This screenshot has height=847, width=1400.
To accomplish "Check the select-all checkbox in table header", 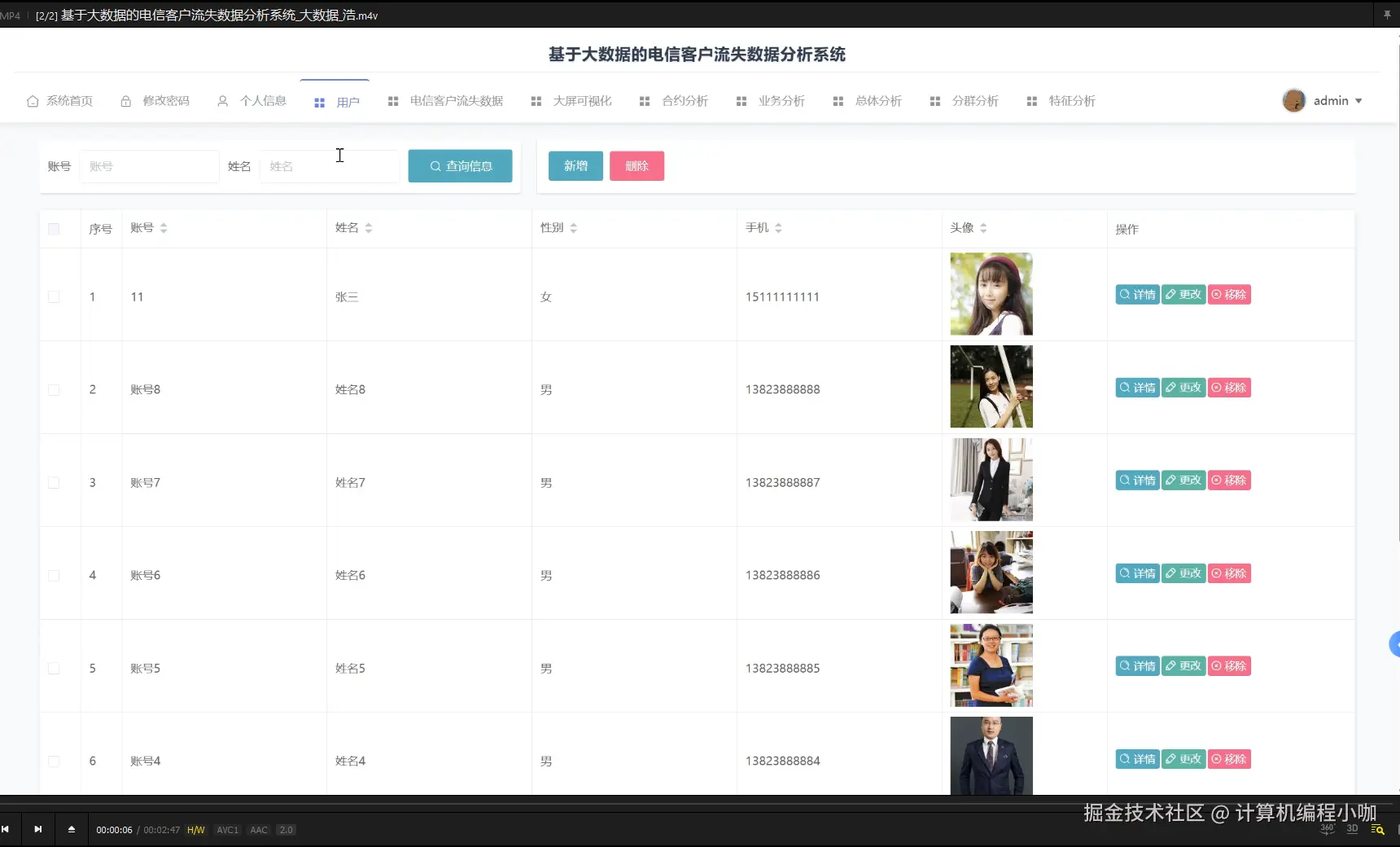I will point(55,229).
